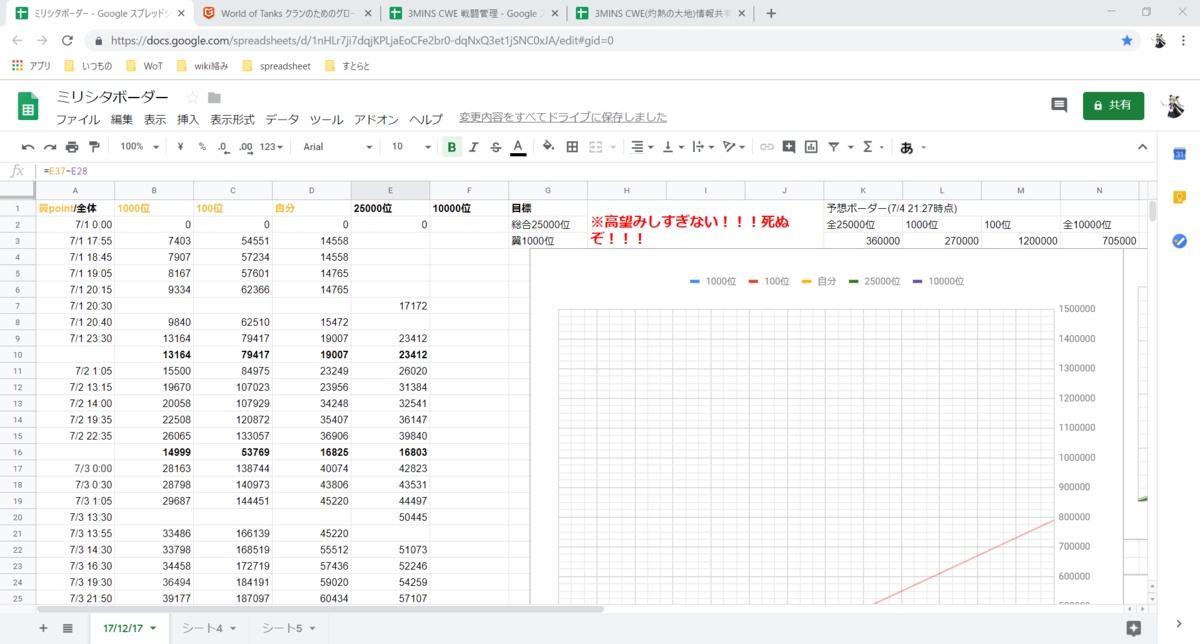Open the 表示形式 menu

point(232,119)
